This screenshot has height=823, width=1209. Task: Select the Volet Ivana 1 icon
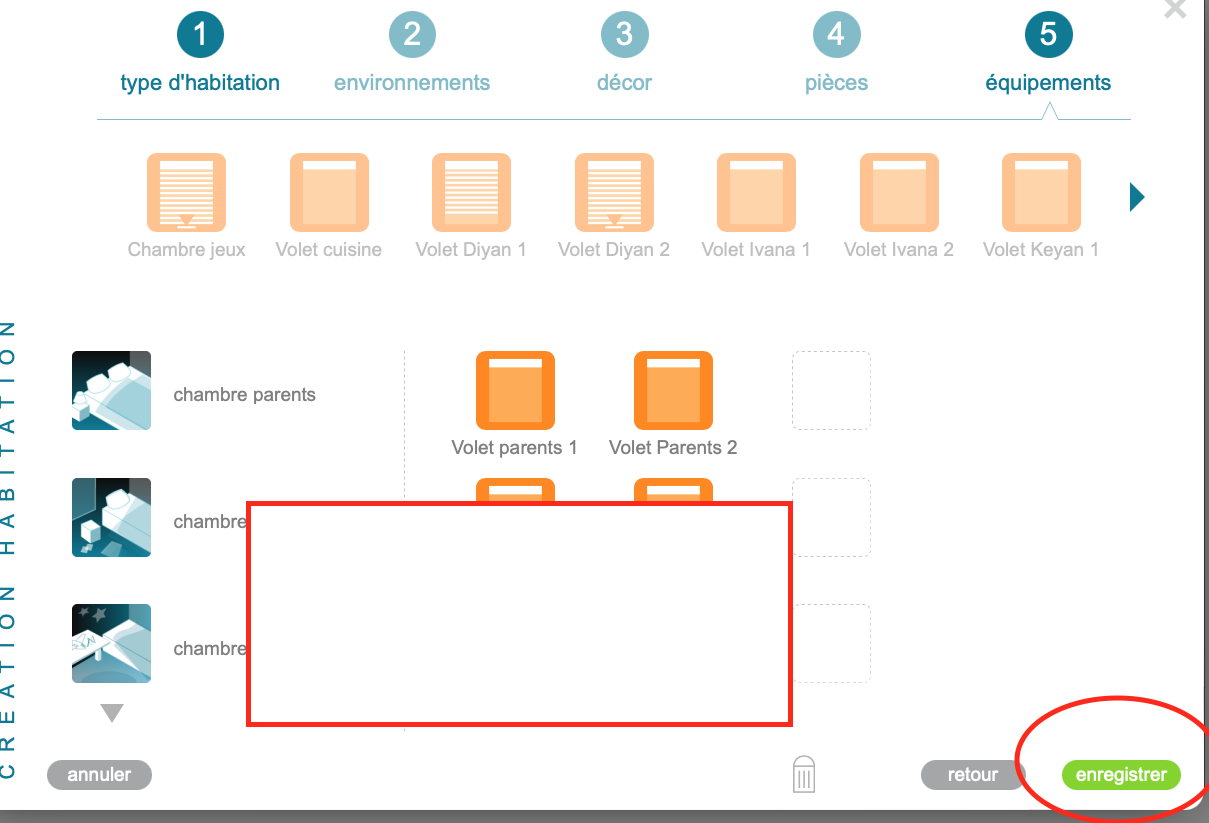point(756,193)
